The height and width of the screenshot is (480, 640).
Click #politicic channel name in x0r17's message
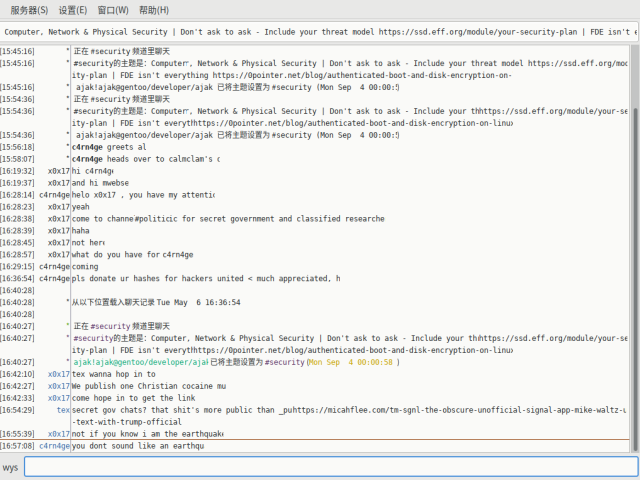click(x=162, y=219)
